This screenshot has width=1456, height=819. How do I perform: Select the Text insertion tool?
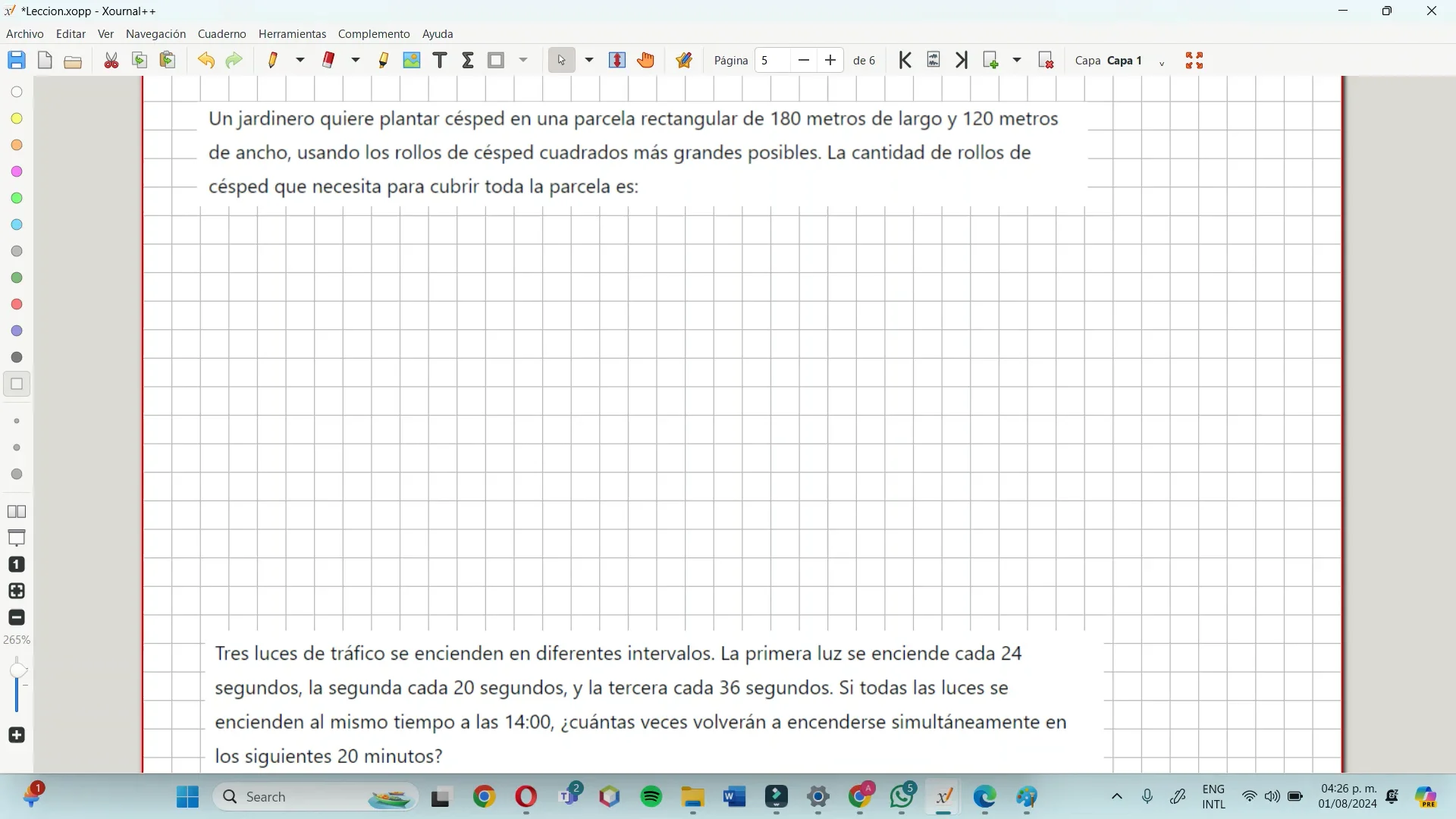440,60
